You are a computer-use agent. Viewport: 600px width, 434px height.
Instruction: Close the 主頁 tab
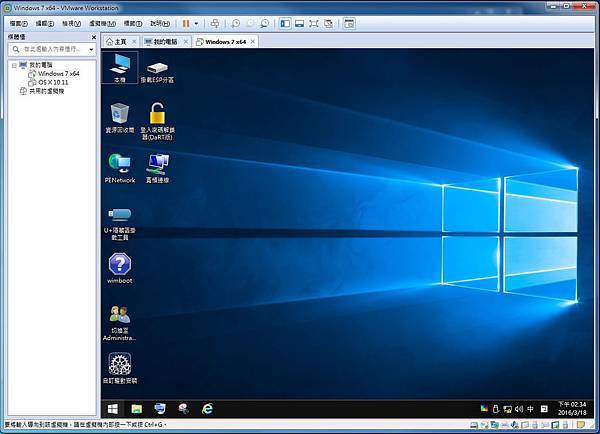(x=134, y=41)
